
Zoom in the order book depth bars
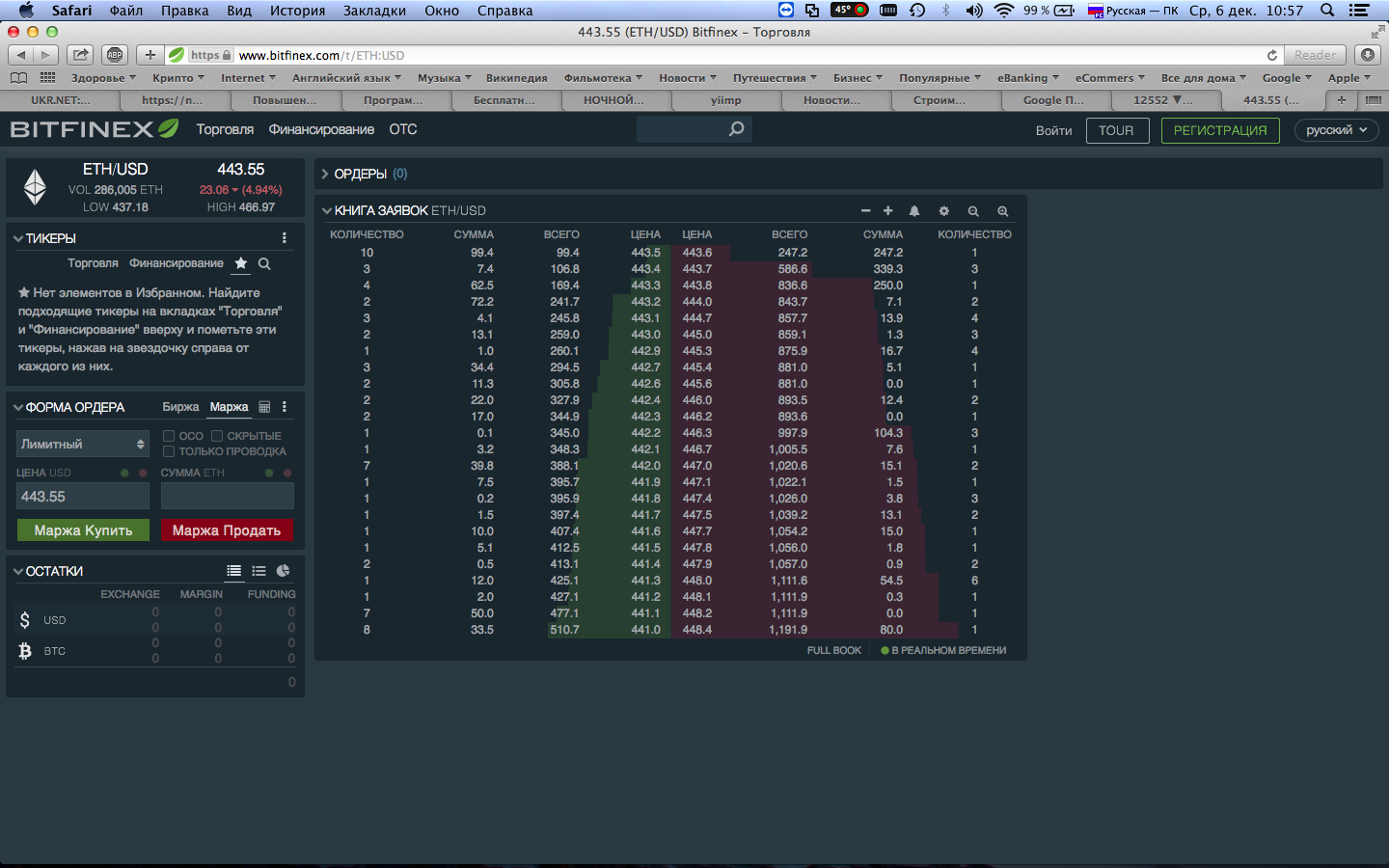tap(1003, 211)
